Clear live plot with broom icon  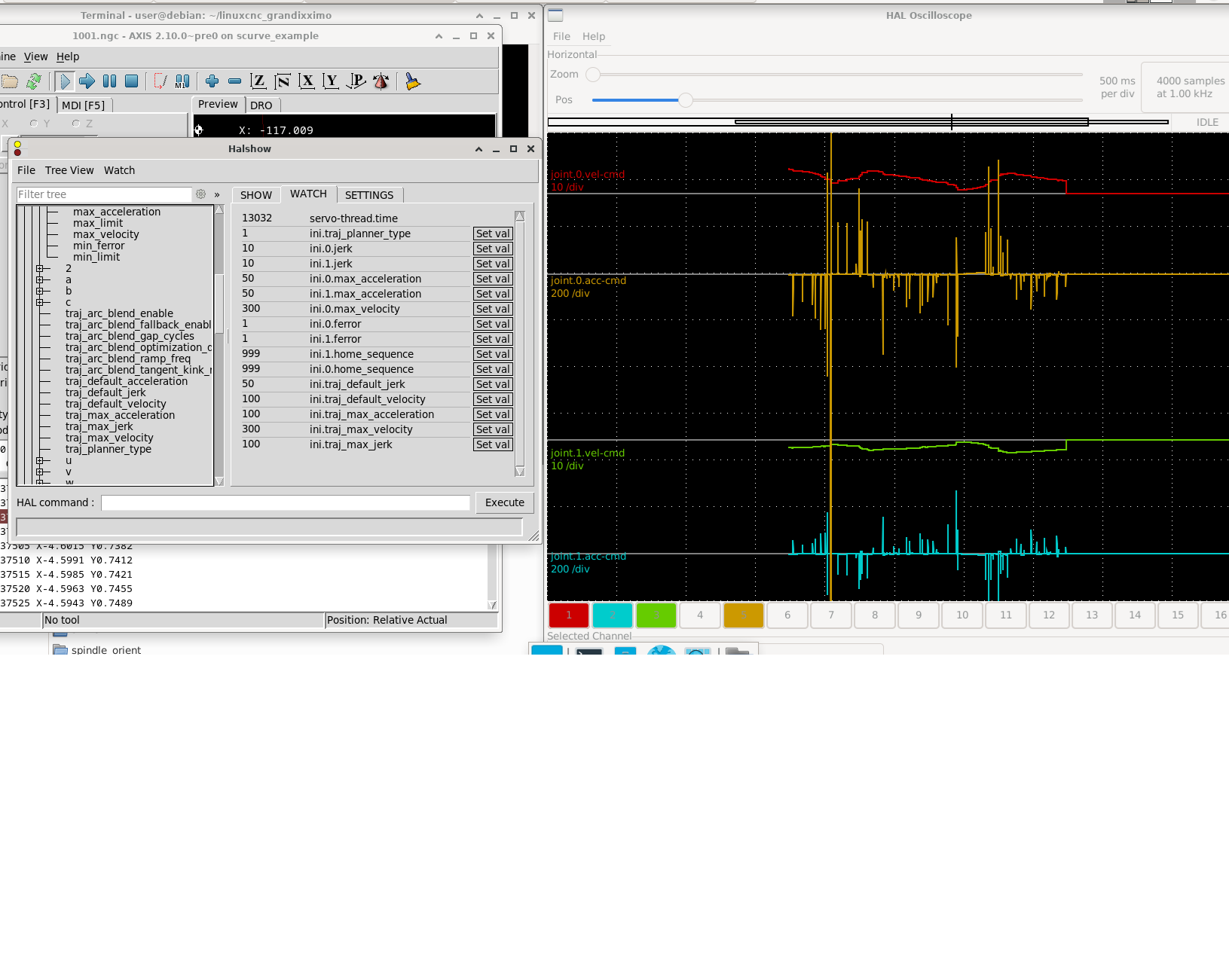pyautogui.click(x=412, y=81)
